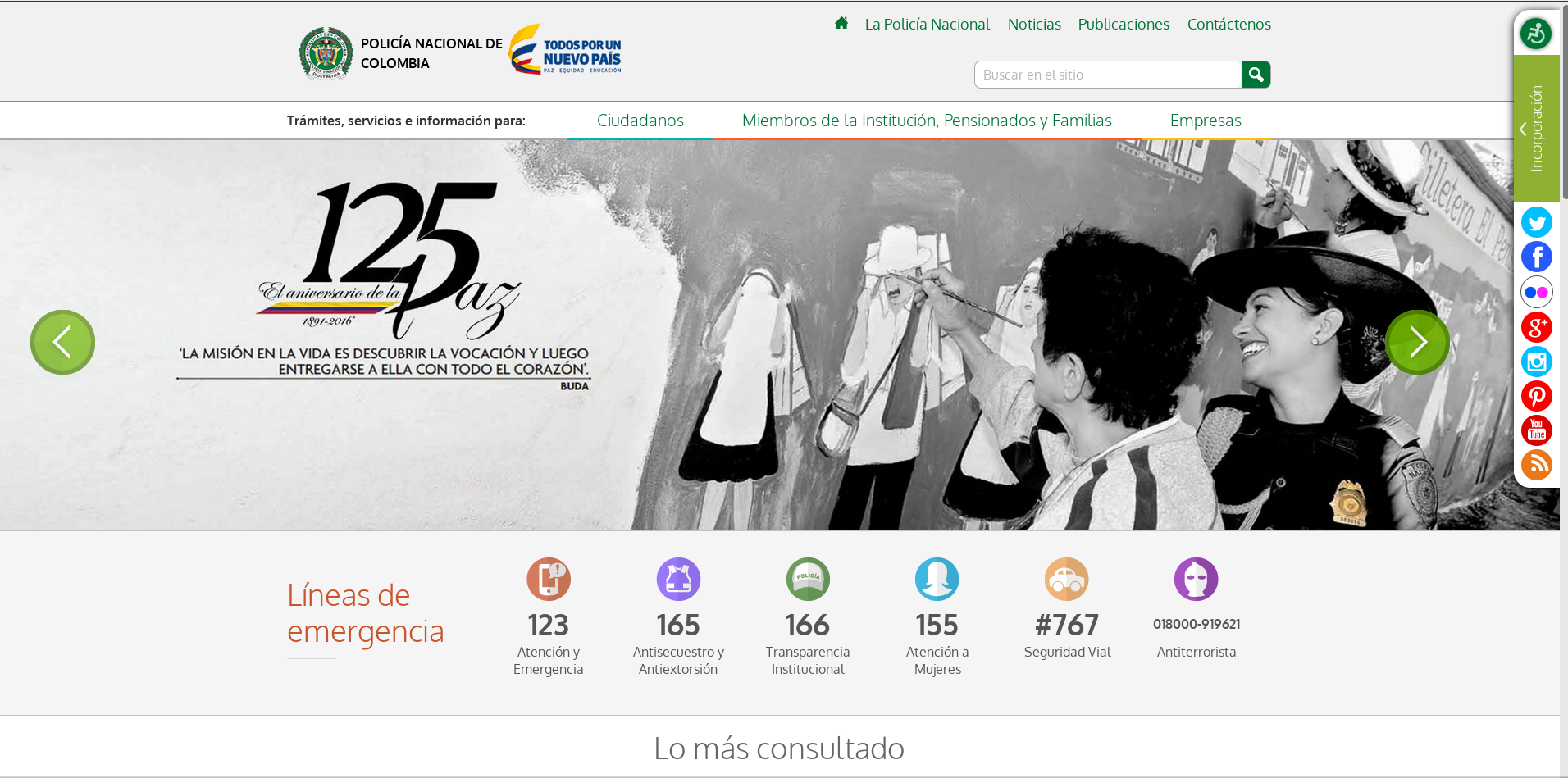The height and width of the screenshot is (778, 1568).
Task: Open the Publicaciones menu item
Action: pyautogui.click(x=1124, y=24)
